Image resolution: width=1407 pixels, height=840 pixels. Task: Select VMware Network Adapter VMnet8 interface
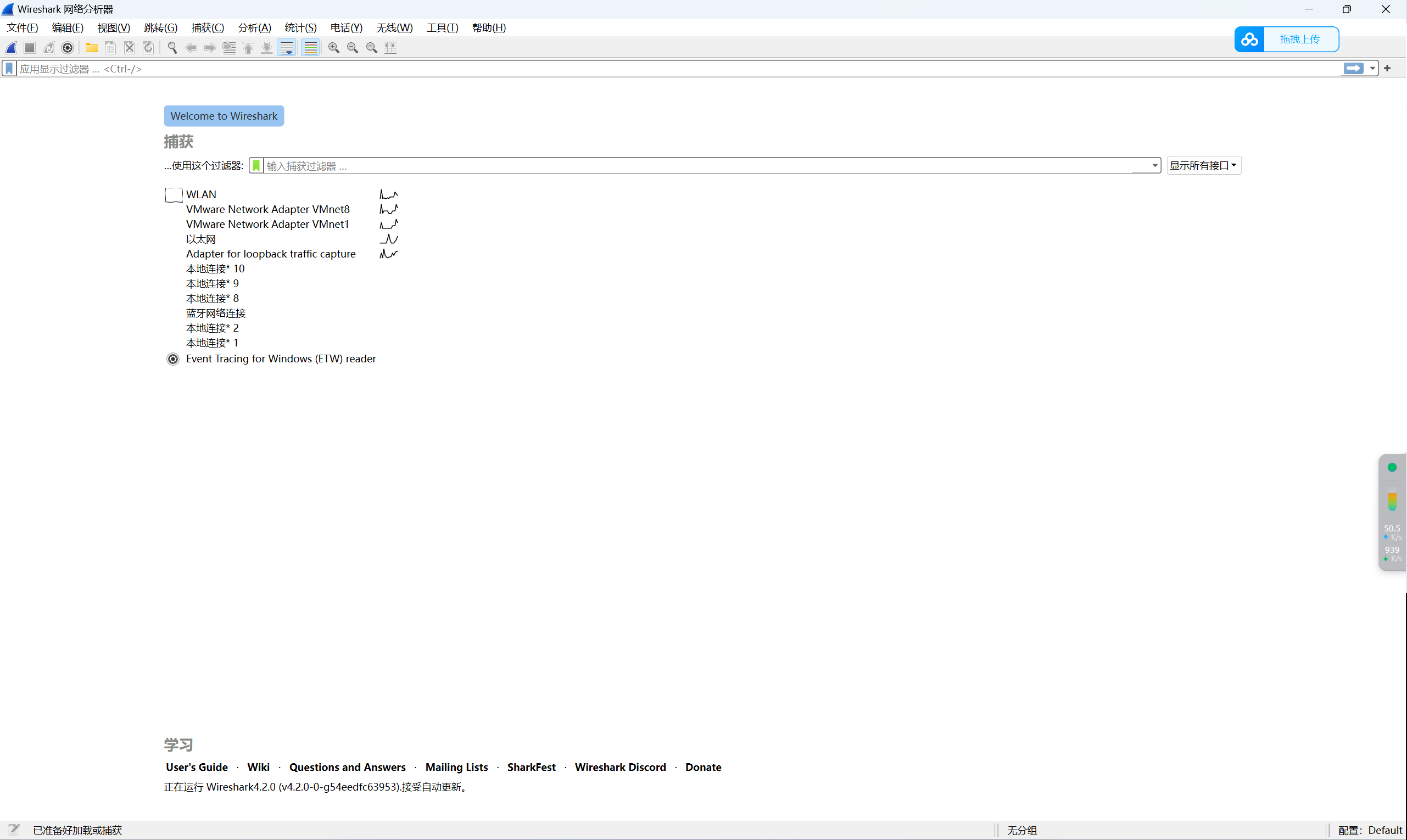[268, 209]
